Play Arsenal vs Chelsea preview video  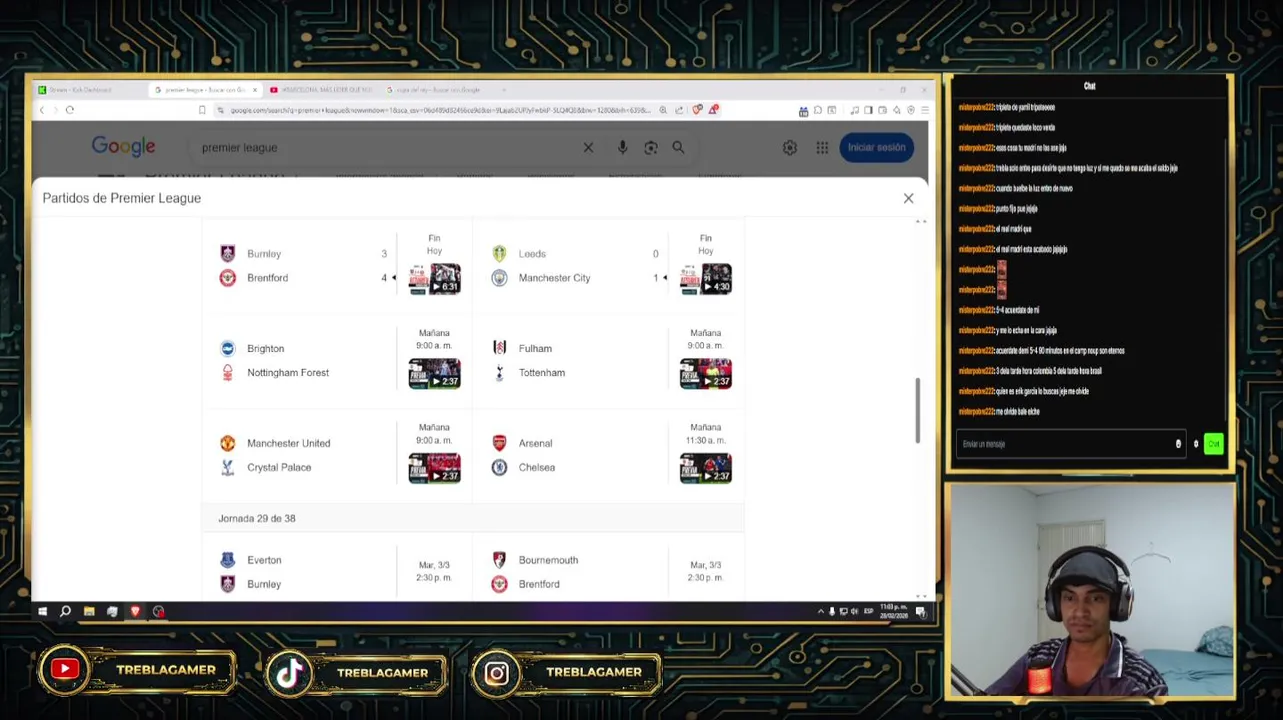click(705, 468)
